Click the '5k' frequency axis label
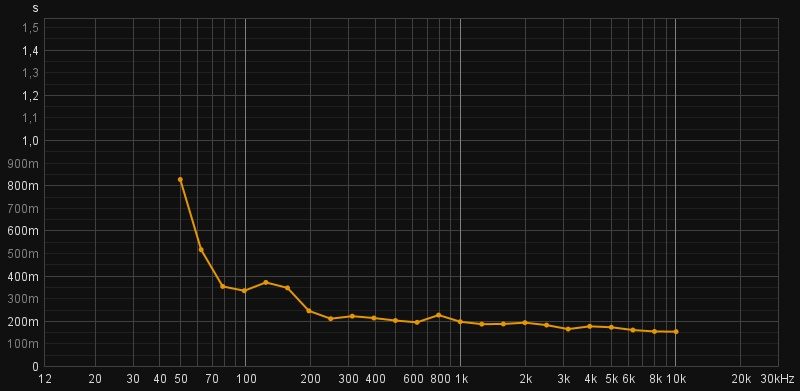 (612, 379)
